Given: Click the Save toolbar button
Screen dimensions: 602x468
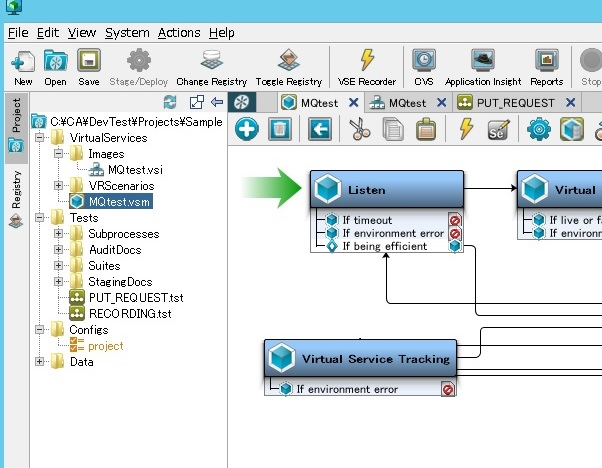Looking at the screenshot, I should pos(88,61).
